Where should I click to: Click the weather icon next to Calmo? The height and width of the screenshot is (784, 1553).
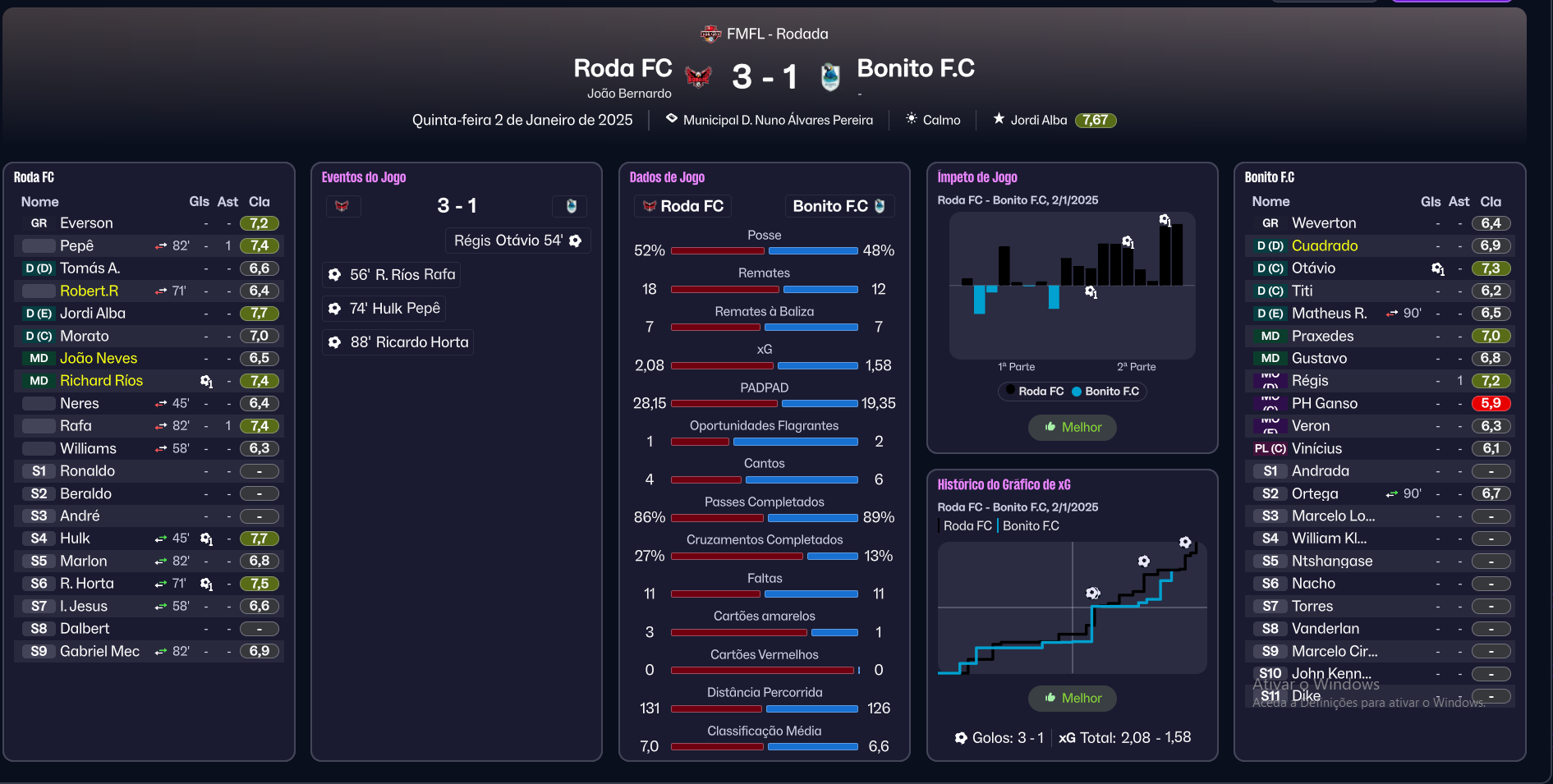[912, 119]
